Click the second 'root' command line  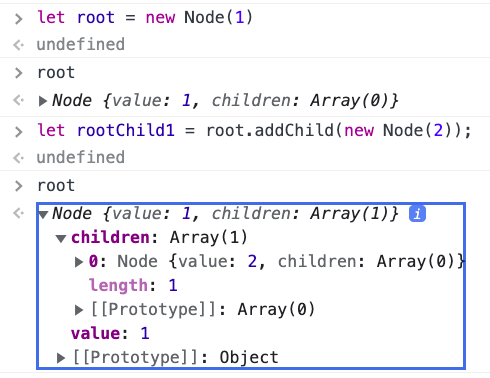[x=56, y=186]
